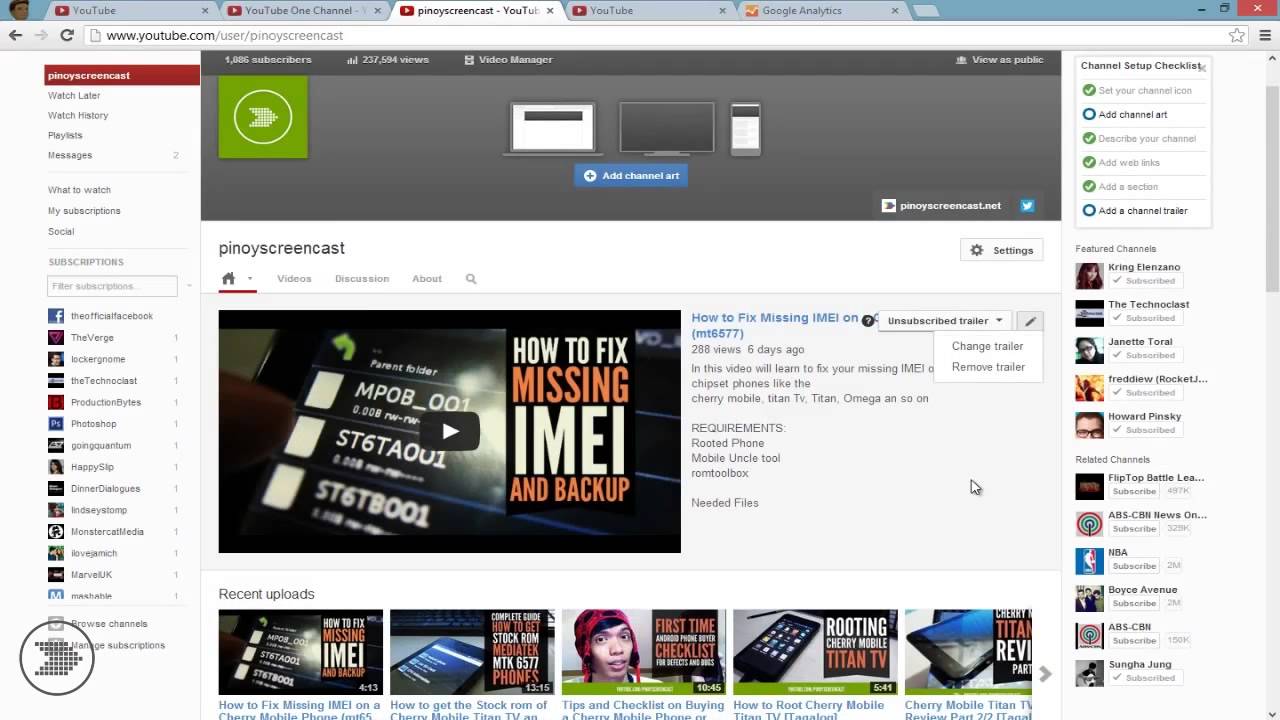The image size is (1280, 720).
Task: Click the browser address bar
Action: 660,35
